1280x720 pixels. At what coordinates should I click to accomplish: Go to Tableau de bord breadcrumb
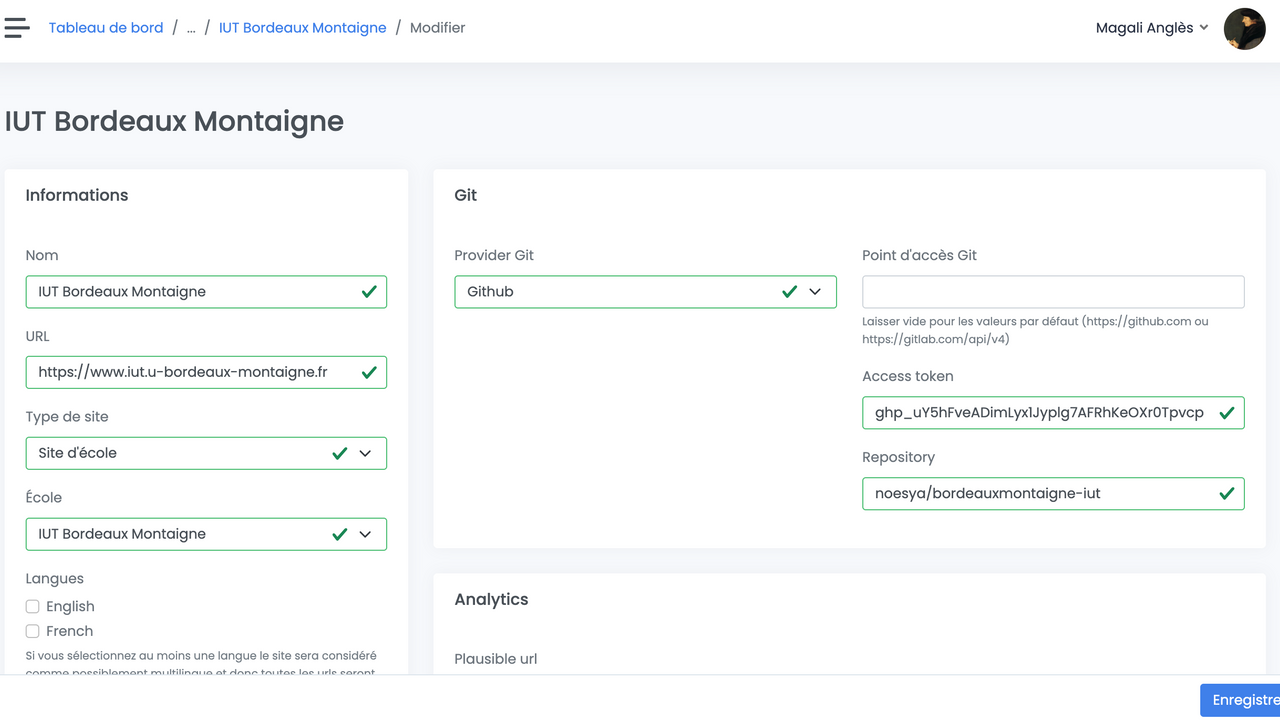click(106, 28)
